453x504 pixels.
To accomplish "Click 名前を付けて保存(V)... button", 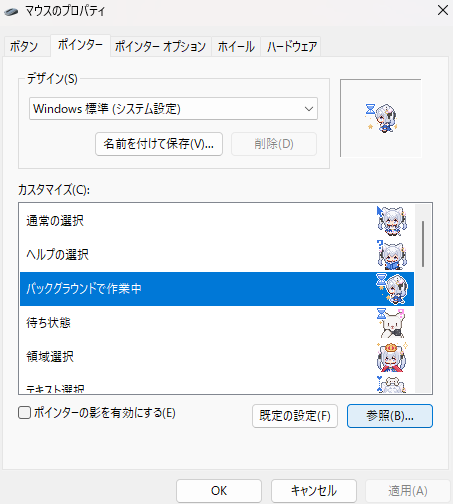I will coord(159,144).
